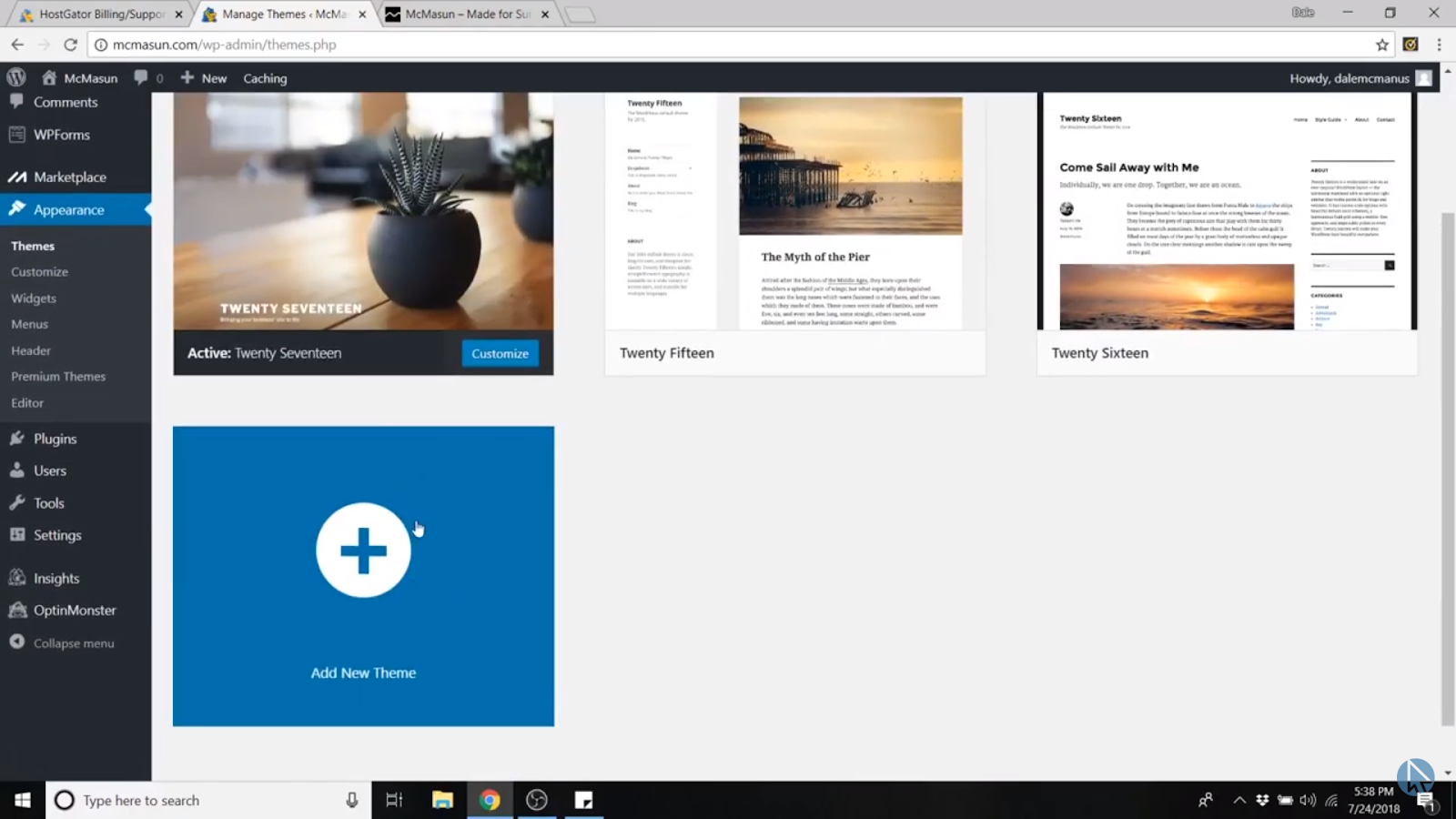The width and height of the screenshot is (1456, 819).
Task: Open the Premium Themes submenu item
Action: [58, 377]
